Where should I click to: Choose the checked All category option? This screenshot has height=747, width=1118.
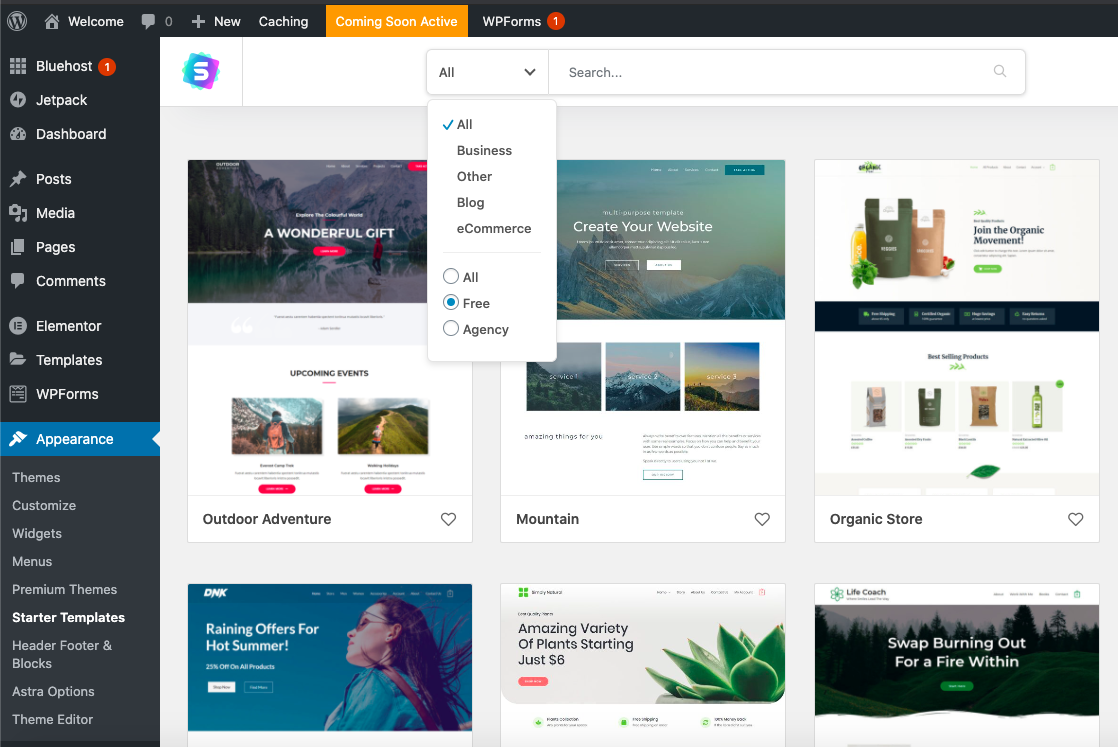464,124
